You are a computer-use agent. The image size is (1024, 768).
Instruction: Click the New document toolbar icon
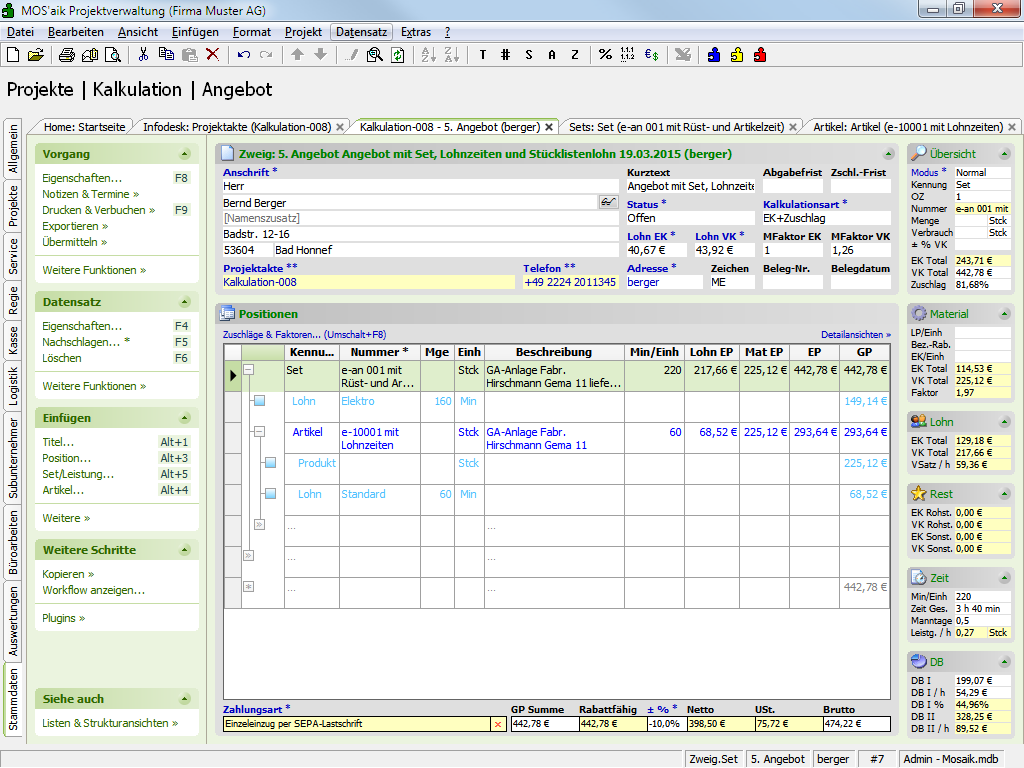tap(13, 55)
